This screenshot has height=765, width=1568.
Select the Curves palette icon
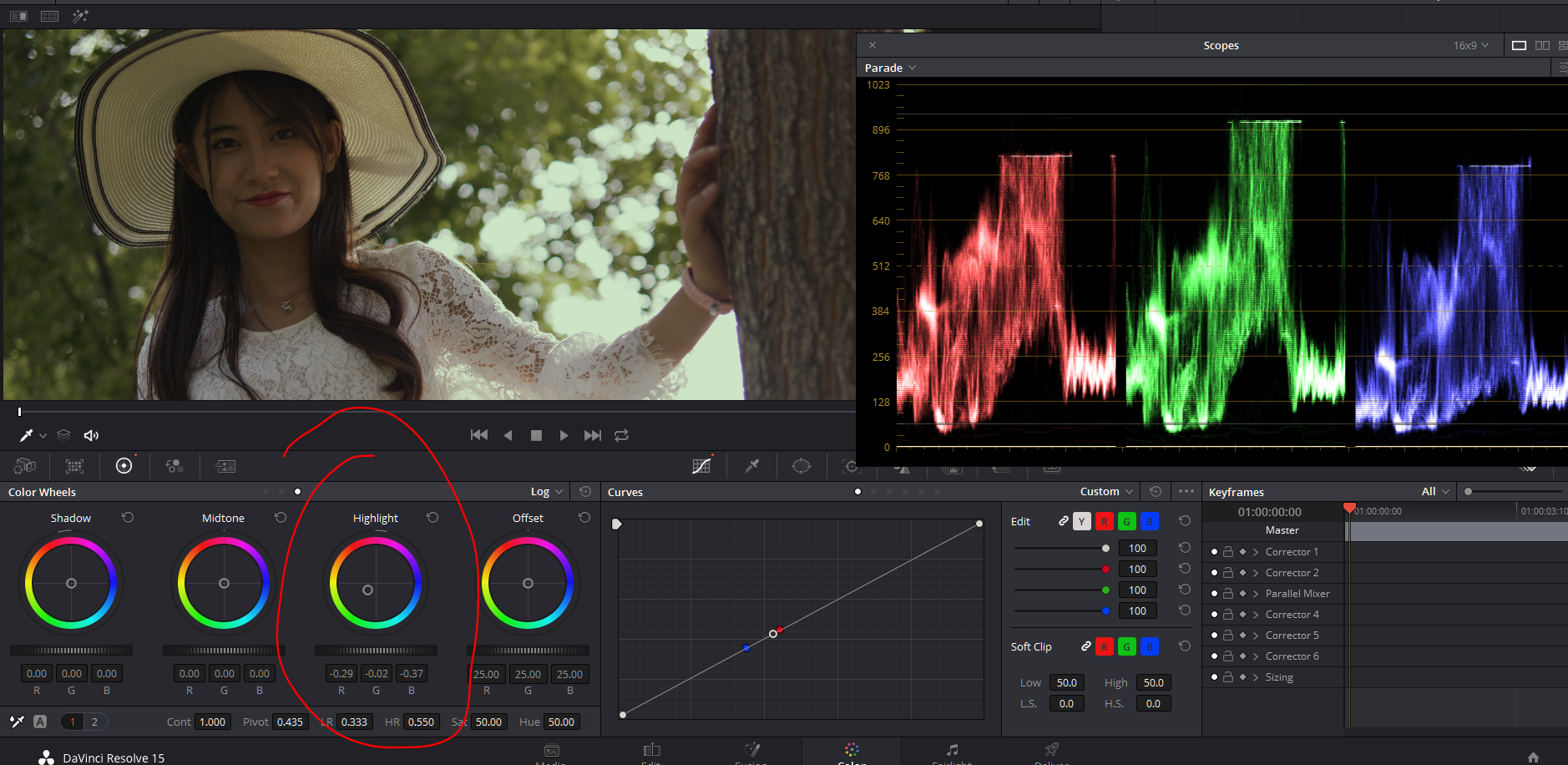[x=702, y=466]
